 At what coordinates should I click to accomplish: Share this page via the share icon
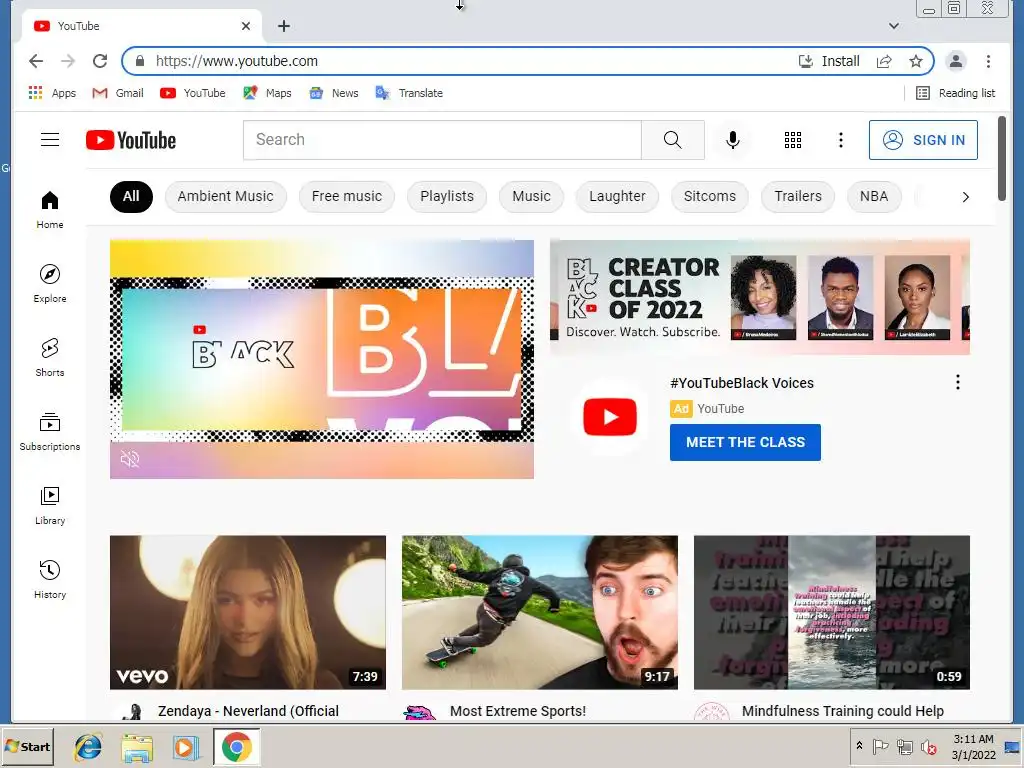[x=884, y=61]
